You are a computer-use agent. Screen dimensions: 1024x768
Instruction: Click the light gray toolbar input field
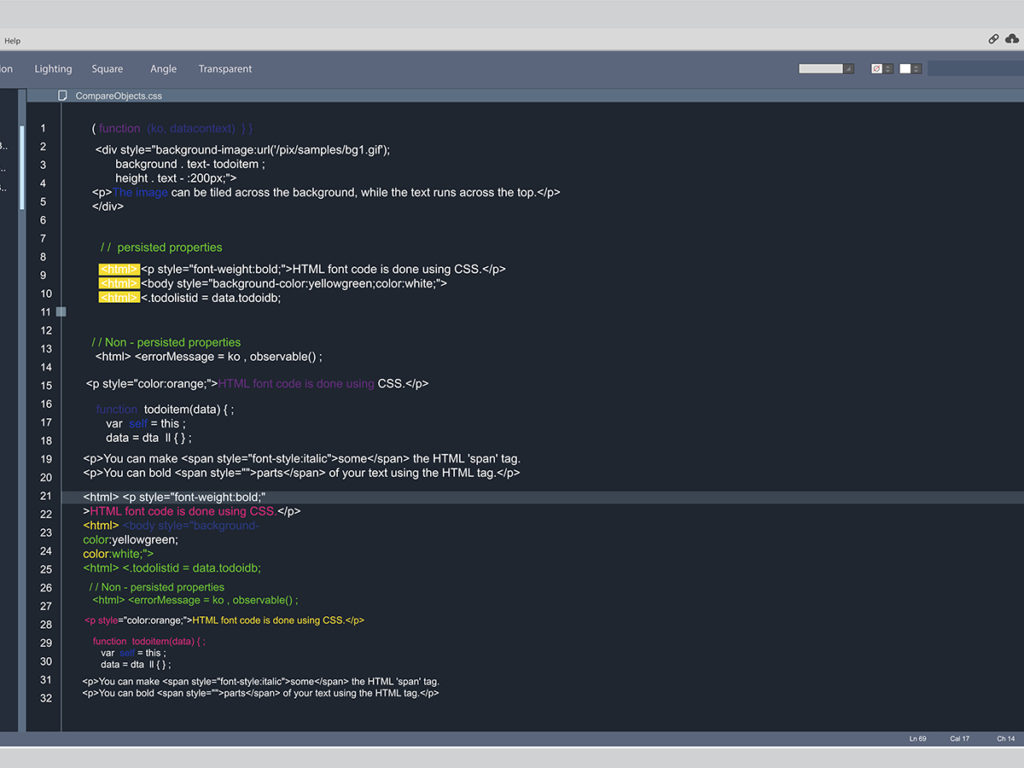[821, 69]
